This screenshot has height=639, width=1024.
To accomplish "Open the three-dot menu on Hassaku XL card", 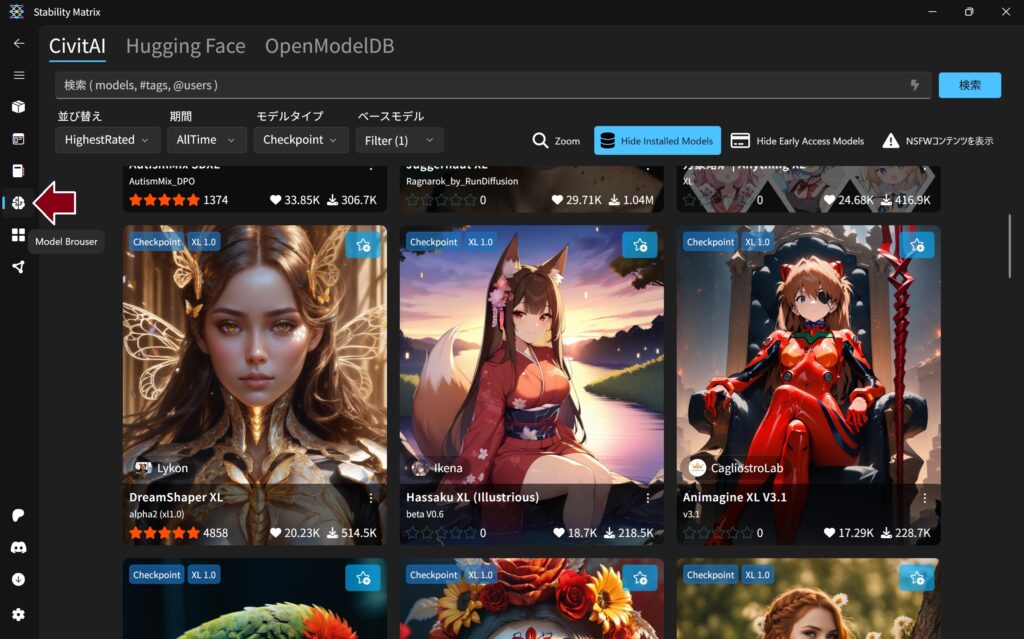I will 648,497.
